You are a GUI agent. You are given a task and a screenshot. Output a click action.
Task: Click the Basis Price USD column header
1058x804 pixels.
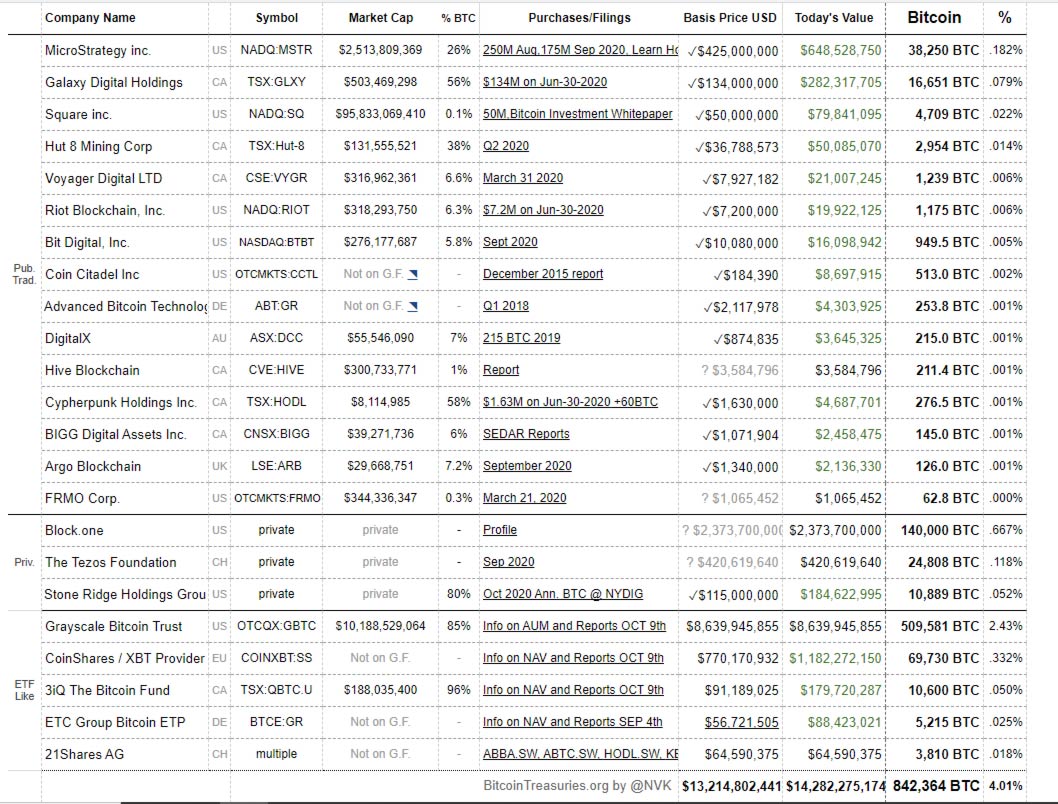click(730, 18)
